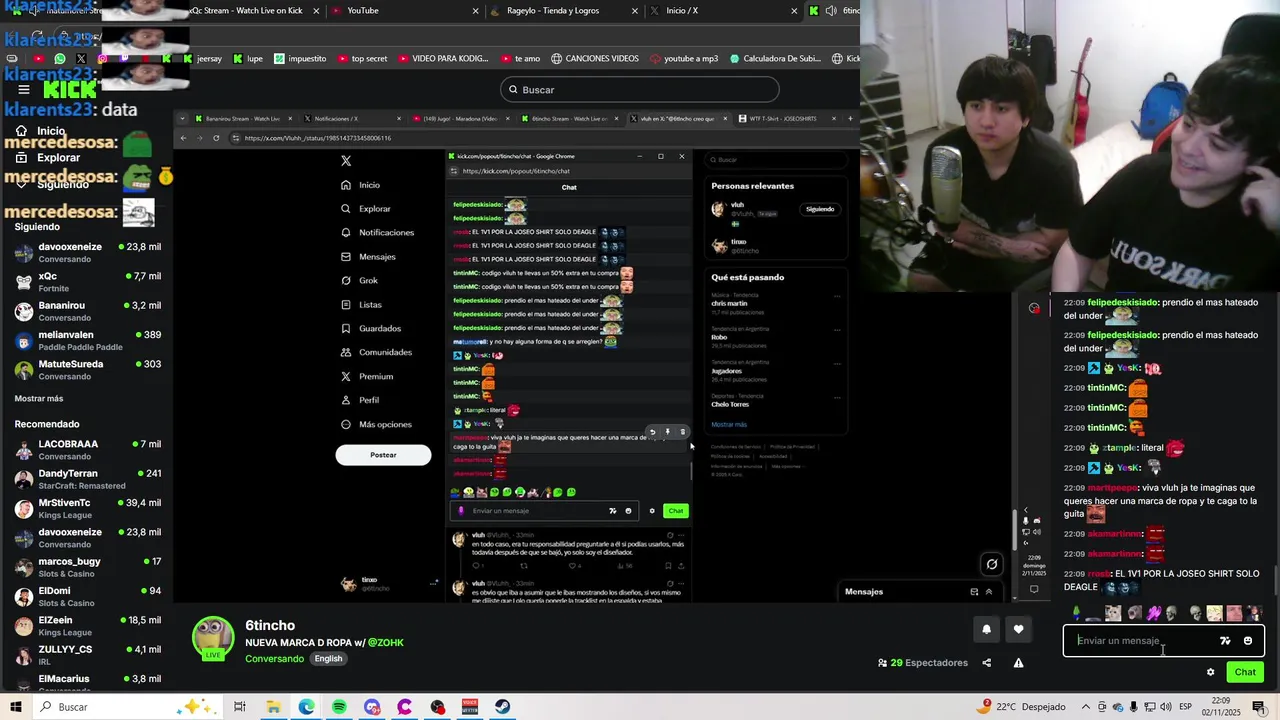Open MatuteSureda channel

[88, 370]
